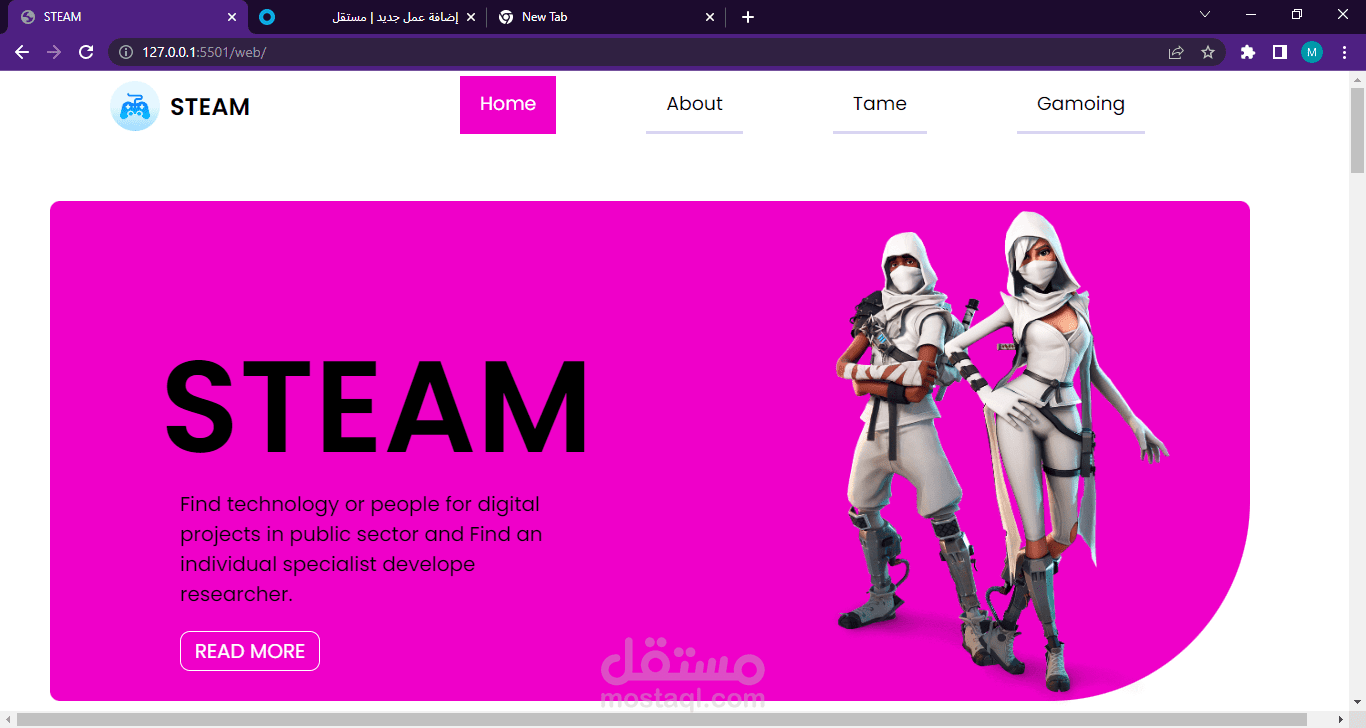Open the Chrome three-dot menu
1366x728 pixels.
click(x=1344, y=52)
